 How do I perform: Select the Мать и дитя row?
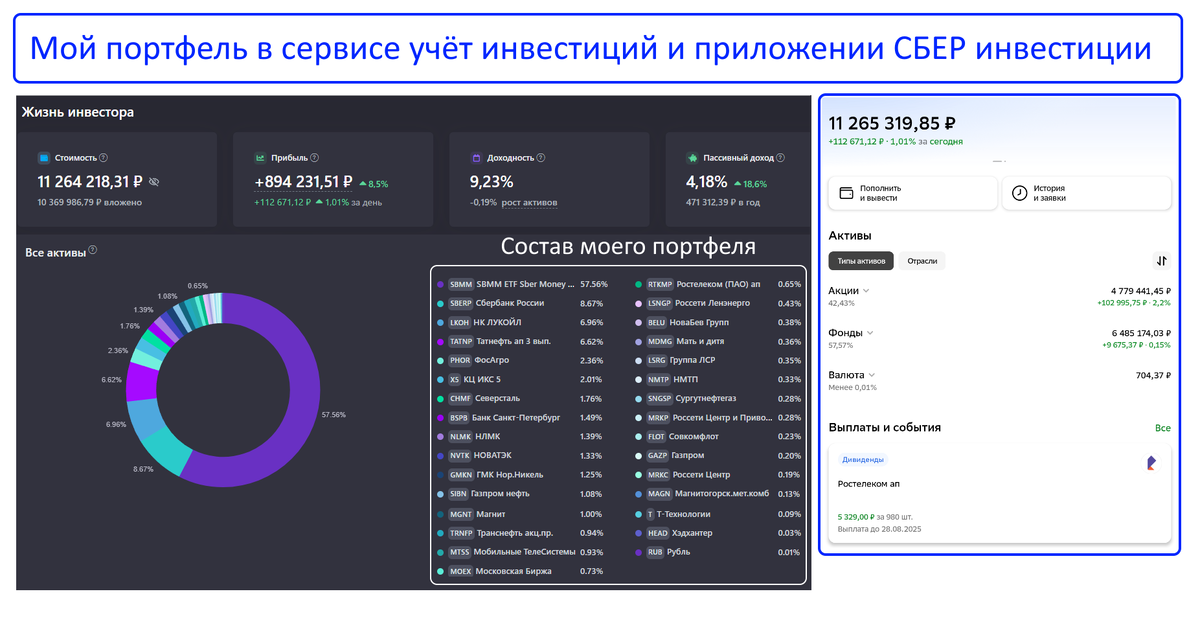point(717,341)
